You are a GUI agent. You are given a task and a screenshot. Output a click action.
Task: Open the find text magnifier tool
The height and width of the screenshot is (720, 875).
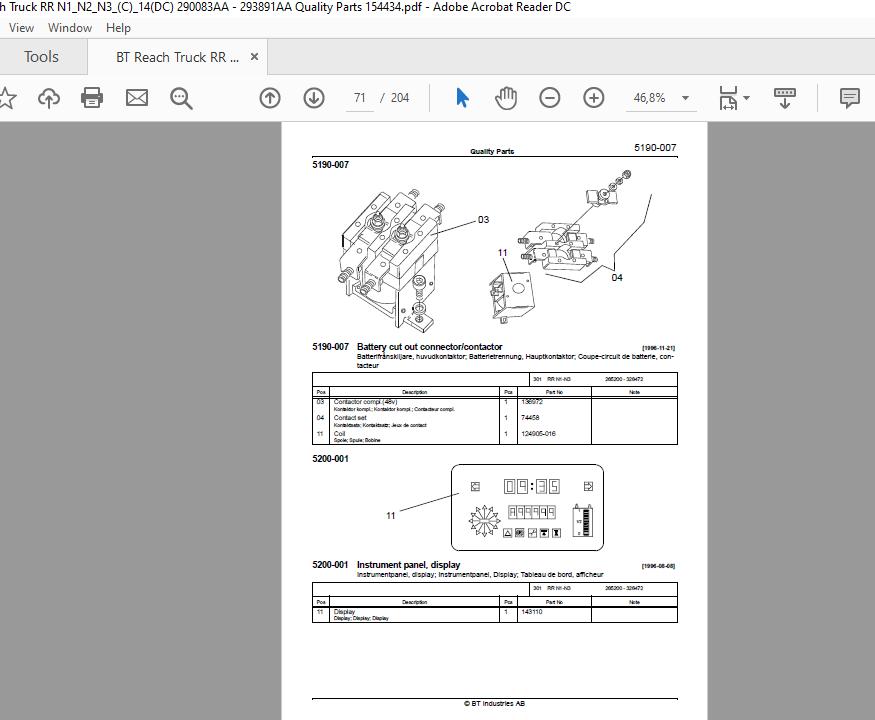[x=181, y=98]
